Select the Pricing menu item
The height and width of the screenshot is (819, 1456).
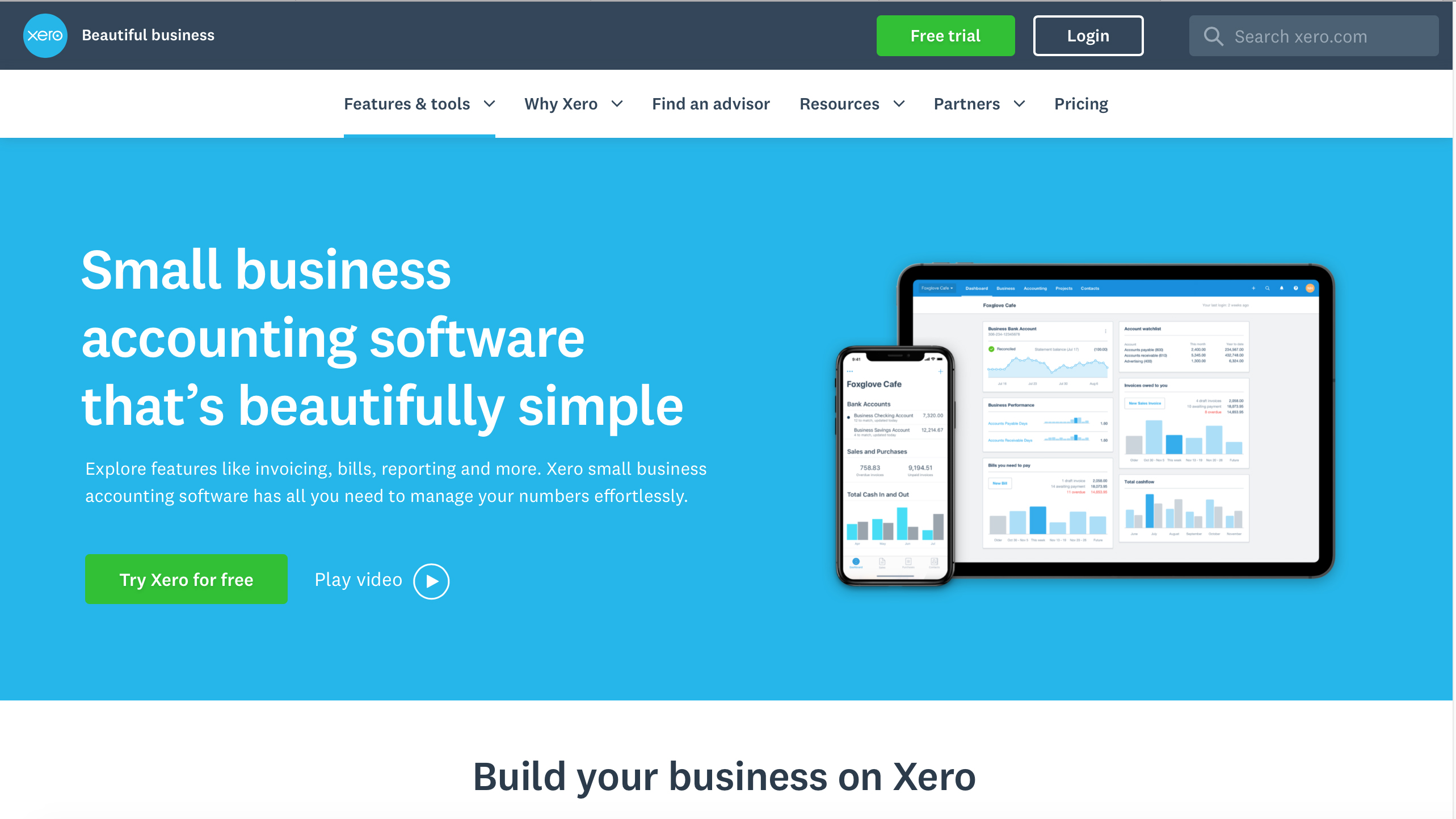click(1080, 103)
